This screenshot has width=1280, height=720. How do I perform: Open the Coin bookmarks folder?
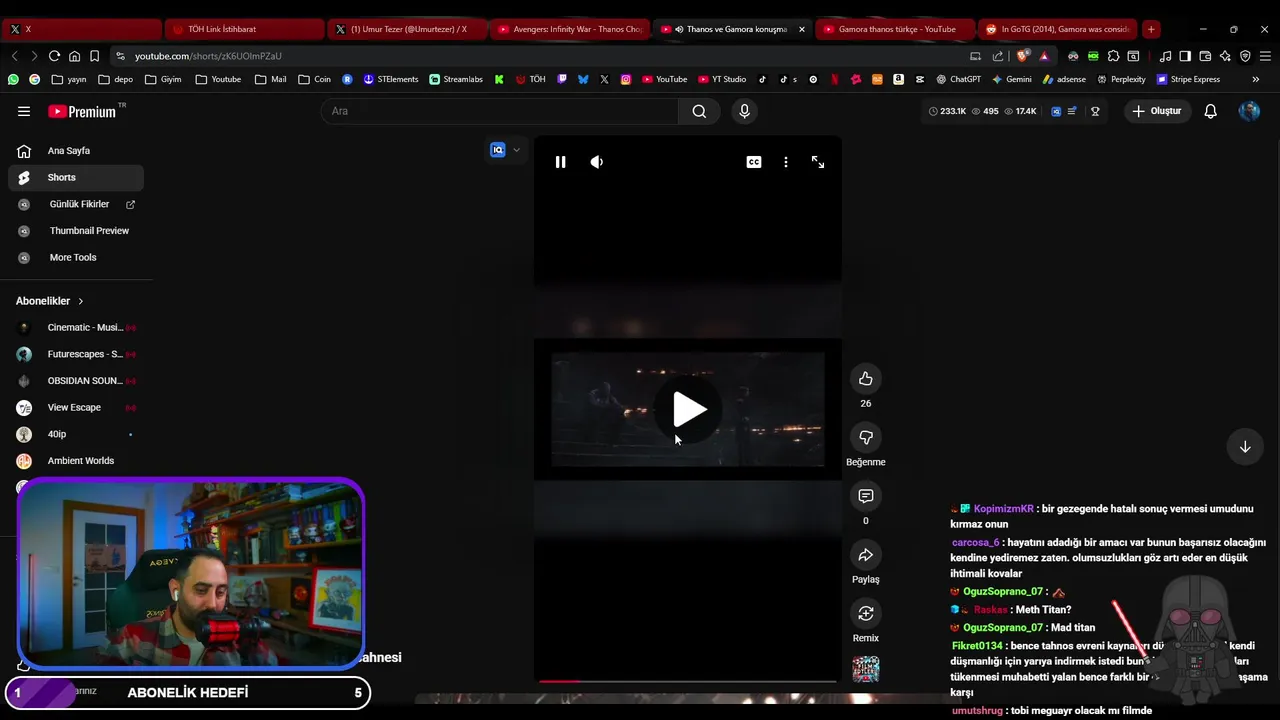(314, 79)
